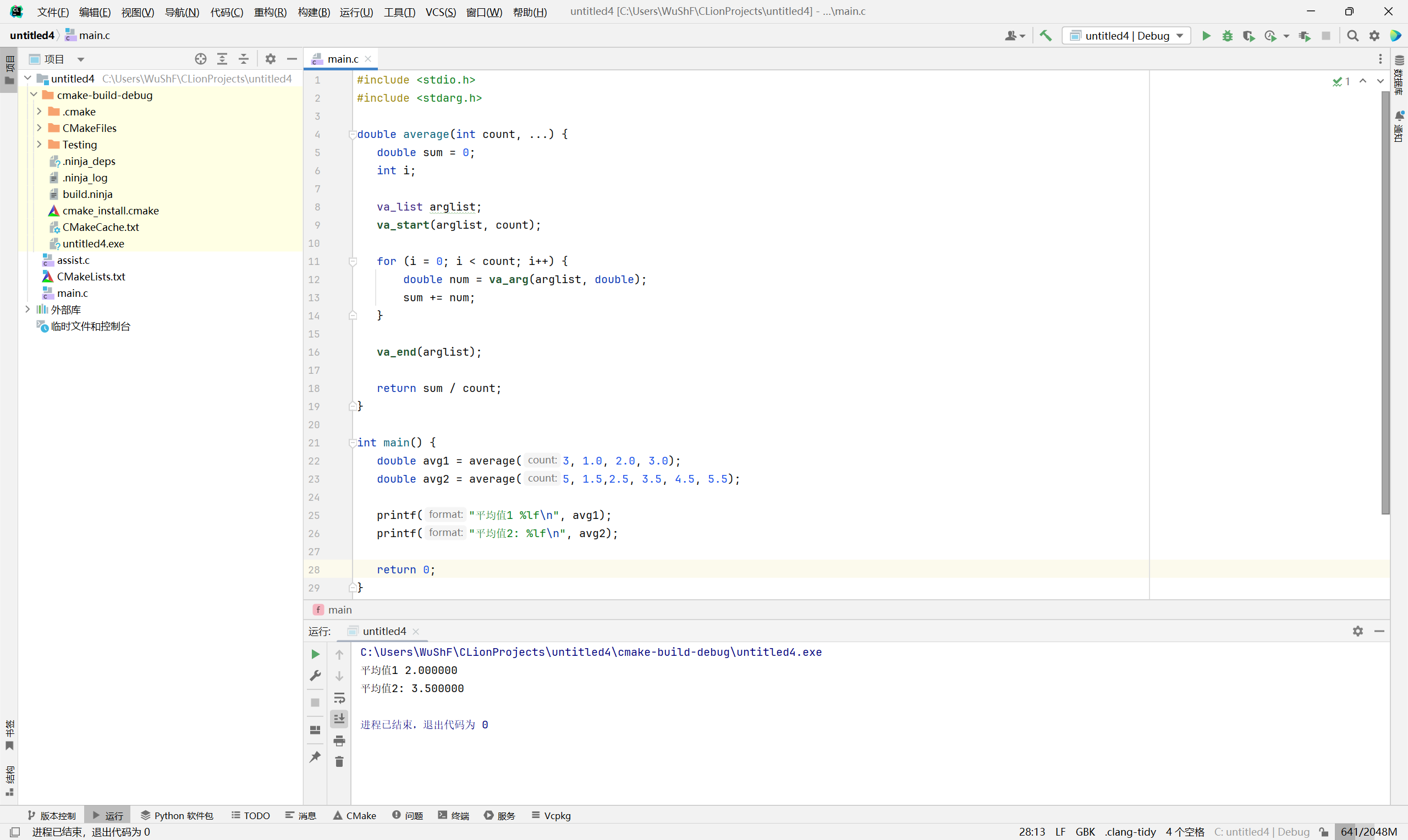This screenshot has width=1408, height=840.
Task: Click the untitled4.exe path link in console
Action: coord(591,652)
